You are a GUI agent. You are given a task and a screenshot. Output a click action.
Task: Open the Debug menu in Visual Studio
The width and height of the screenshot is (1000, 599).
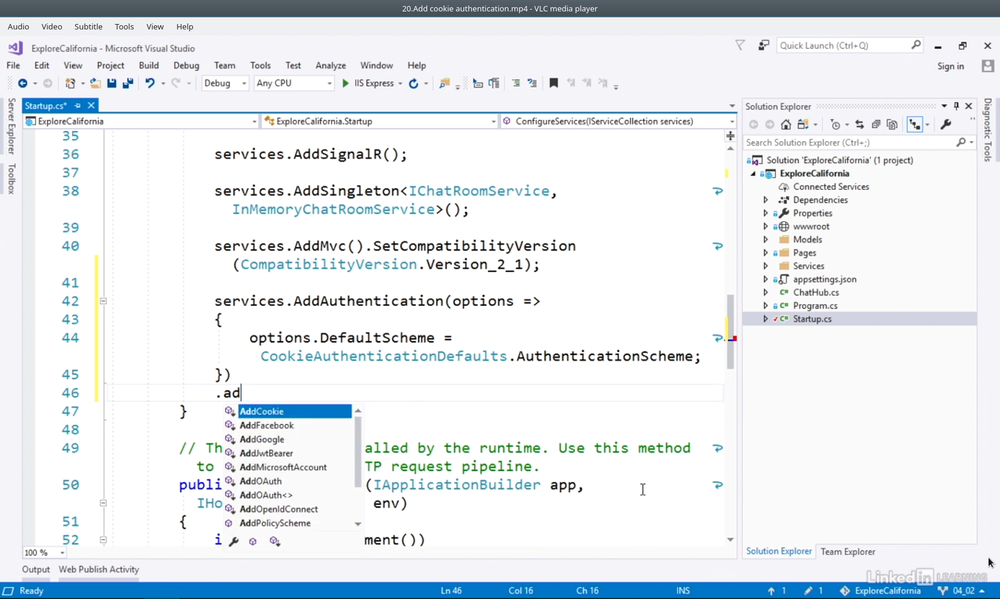pyautogui.click(x=186, y=66)
